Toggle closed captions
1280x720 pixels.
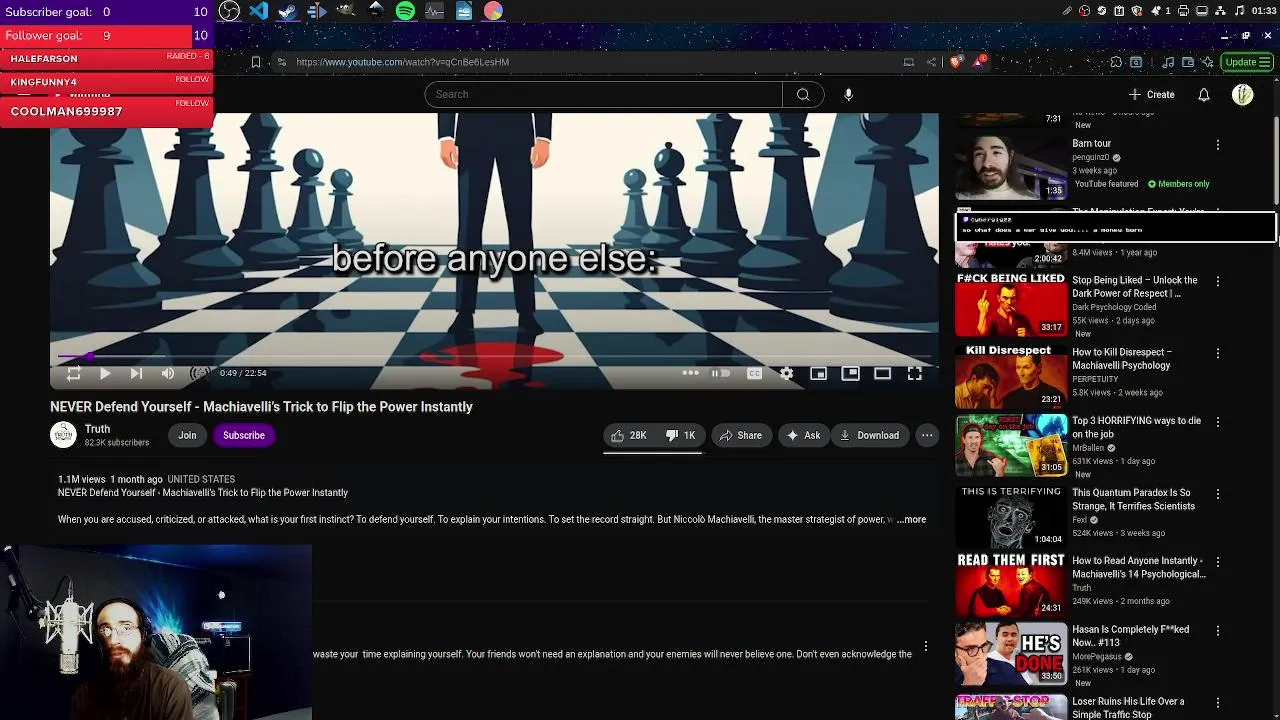tap(755, 373)
